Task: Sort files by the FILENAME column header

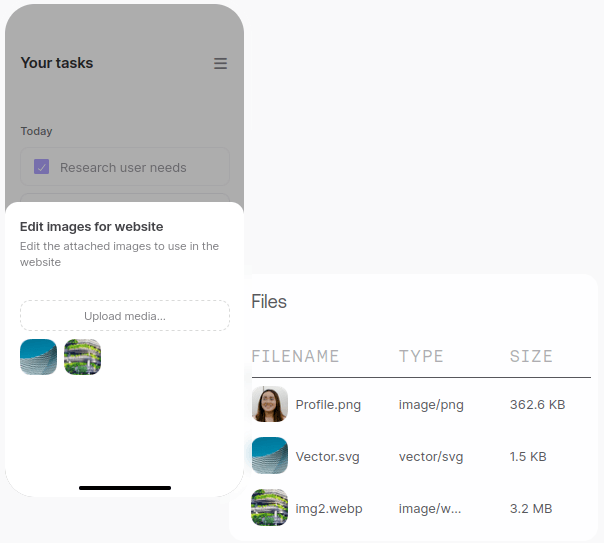Action: (295, 356)
